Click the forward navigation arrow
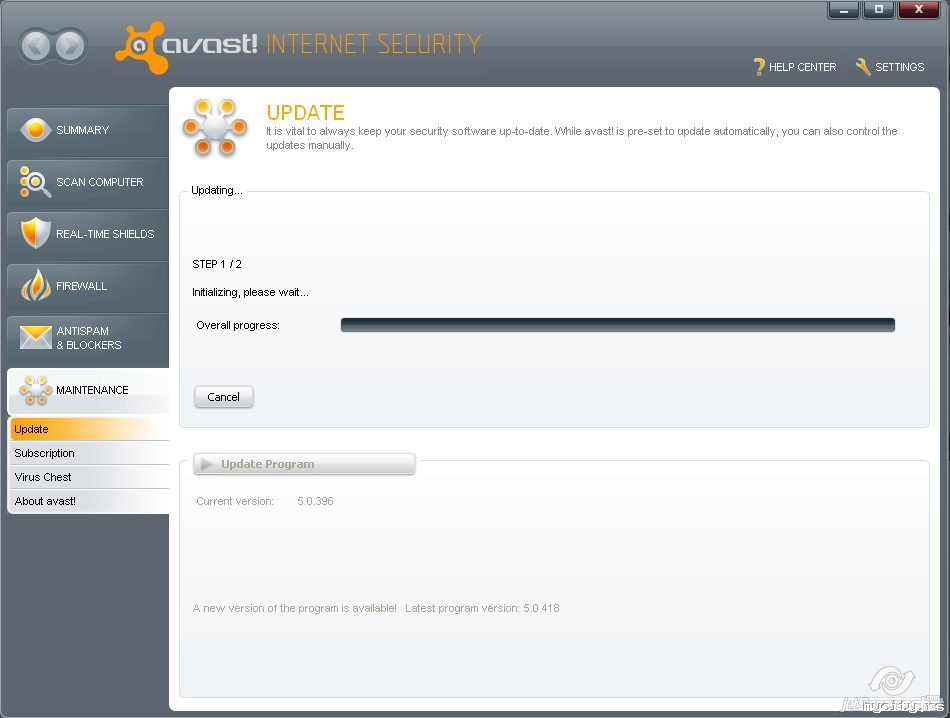The image size is (950, 718). [x=71, y=46]
